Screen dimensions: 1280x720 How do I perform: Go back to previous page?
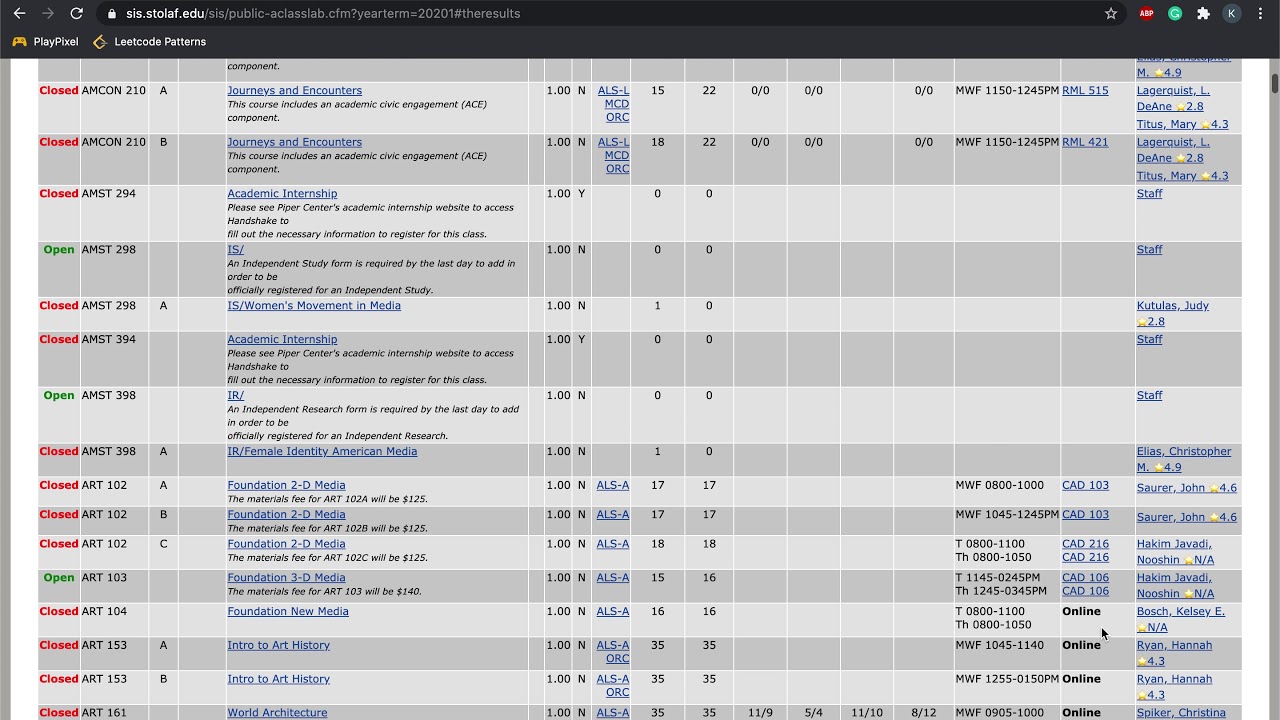click(x=19, y=13)
